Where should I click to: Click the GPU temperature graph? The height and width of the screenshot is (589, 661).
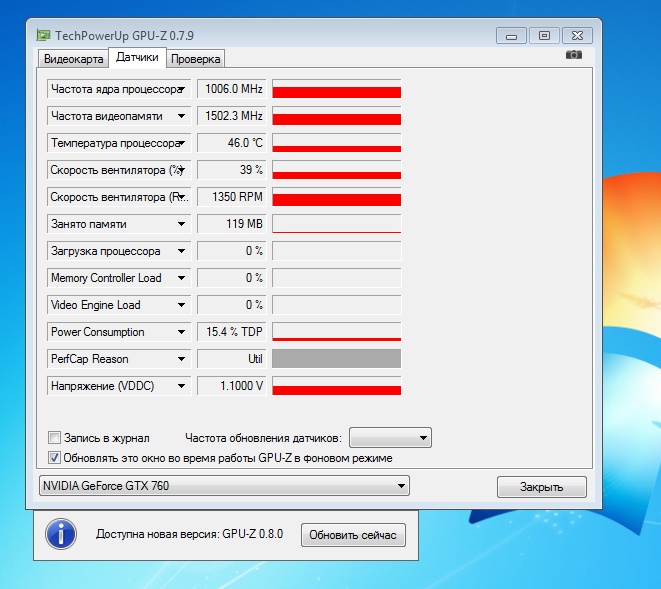[336, 143]
